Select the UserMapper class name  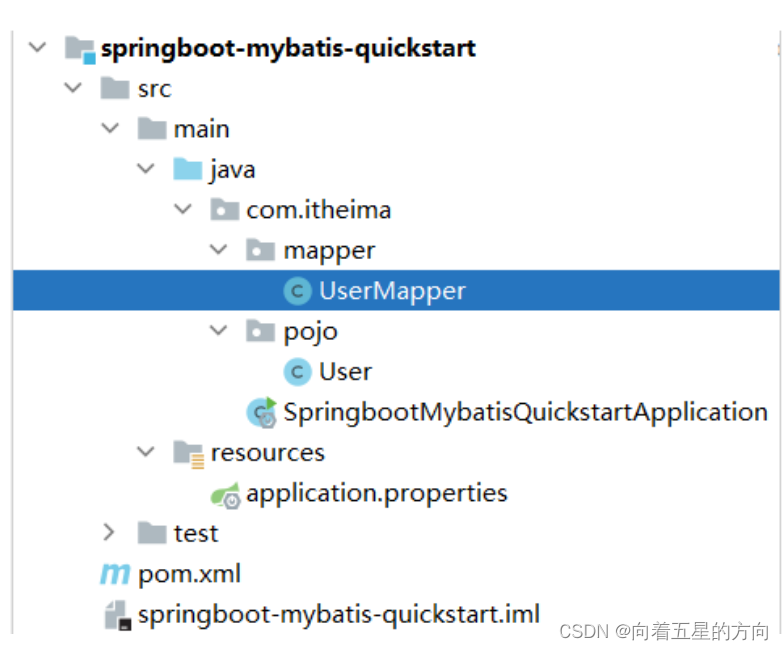pyautogui.click(x=392, y=291)
